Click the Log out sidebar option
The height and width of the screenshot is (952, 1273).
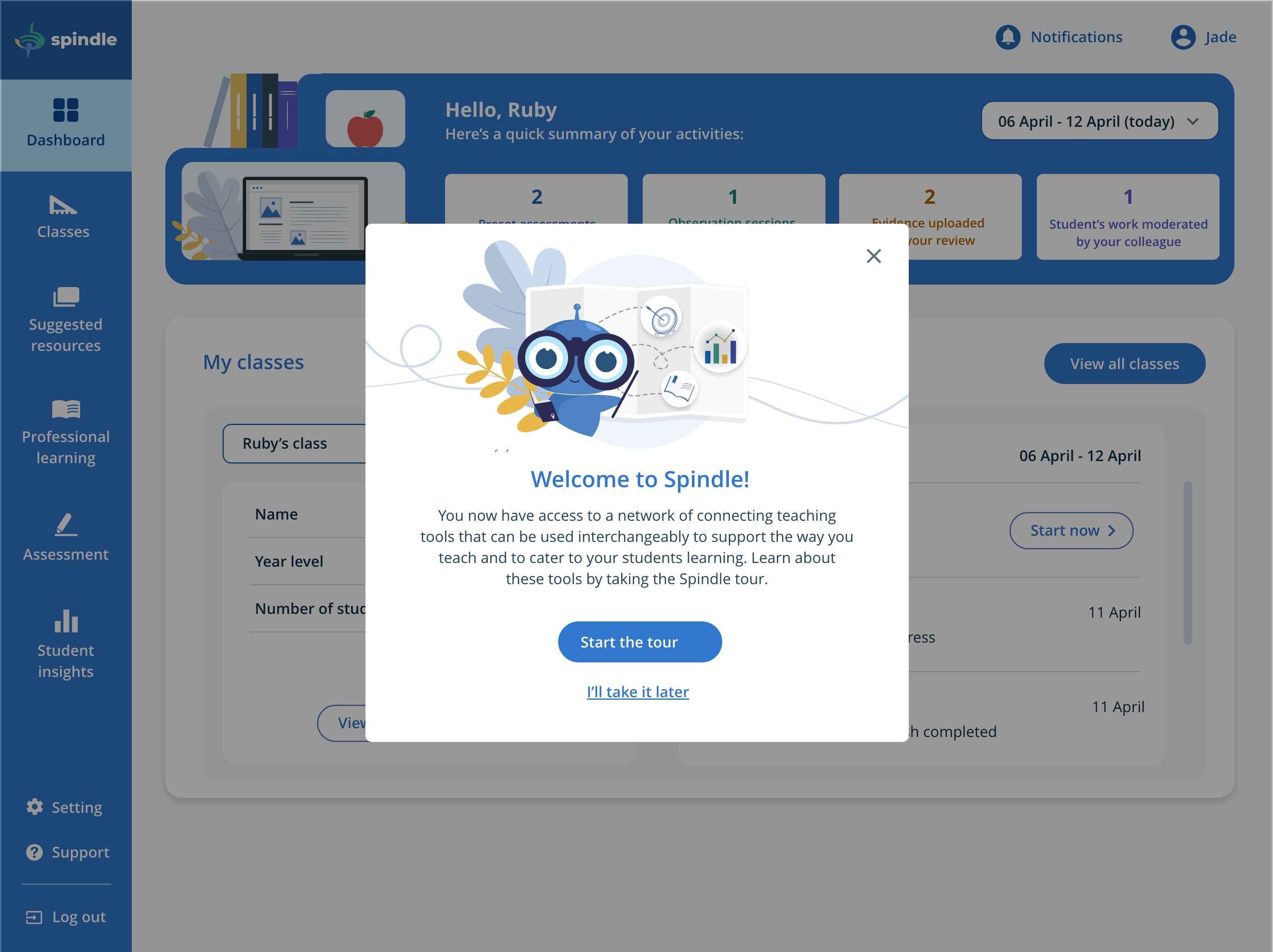coord(66,916)
